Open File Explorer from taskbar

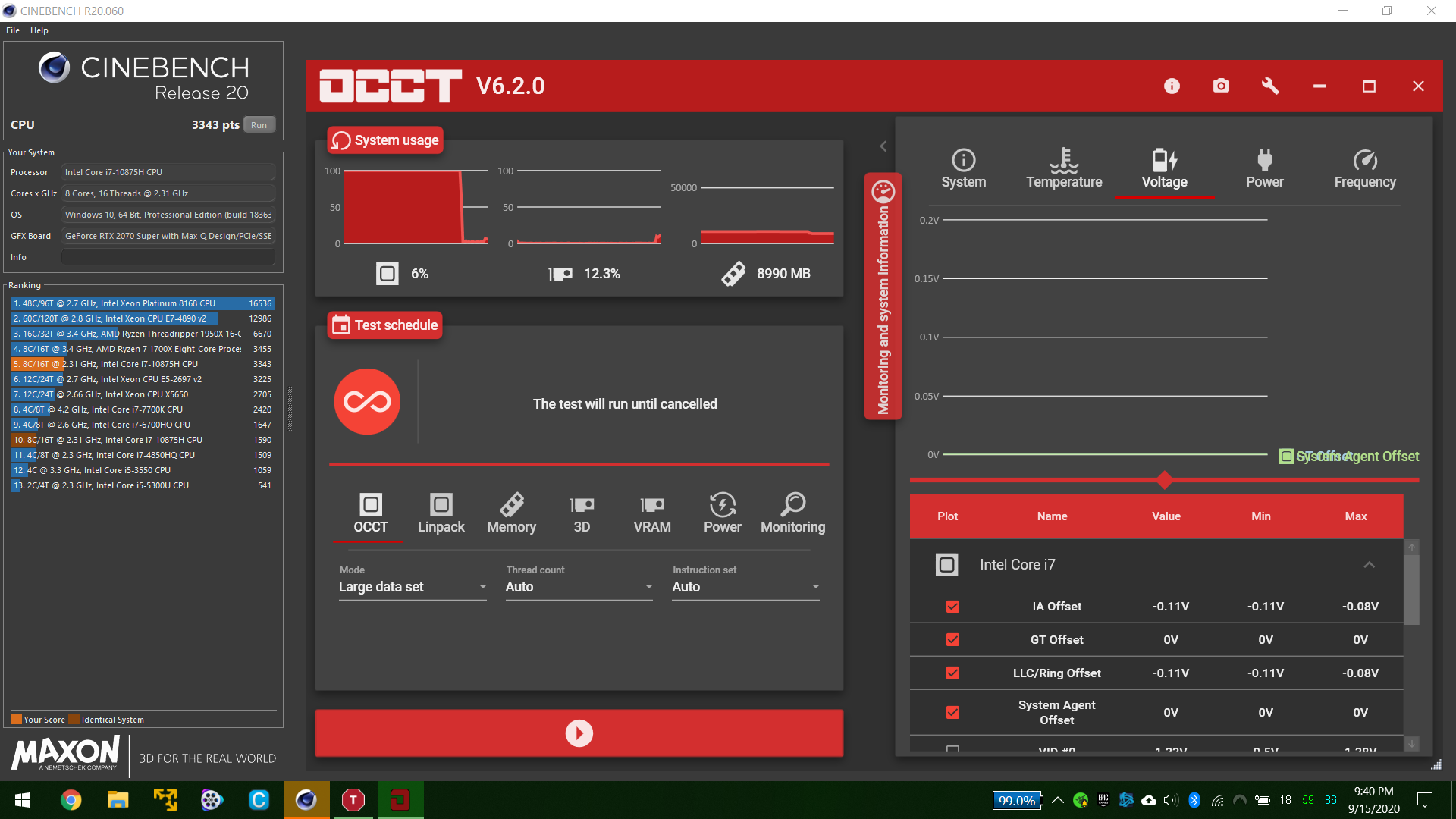pyautogui.click(x=118, y=800)
